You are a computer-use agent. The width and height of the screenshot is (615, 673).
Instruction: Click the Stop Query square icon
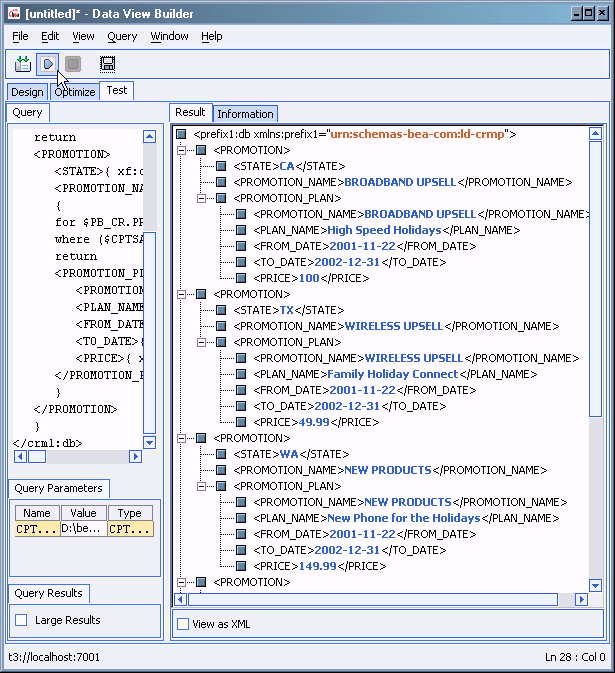(73, 64)
